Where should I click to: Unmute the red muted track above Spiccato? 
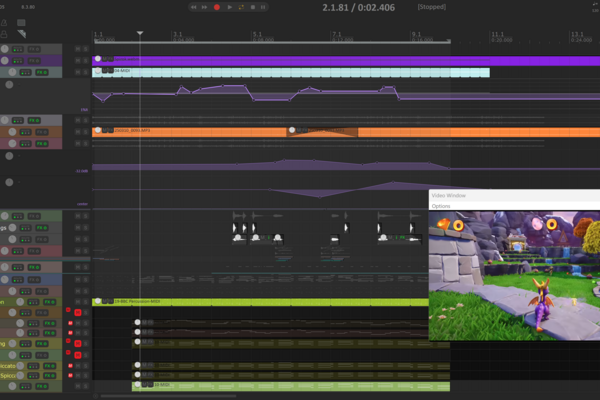[78, 355]
